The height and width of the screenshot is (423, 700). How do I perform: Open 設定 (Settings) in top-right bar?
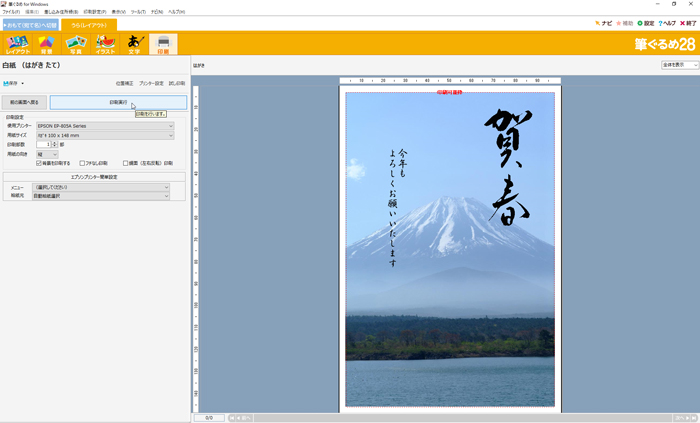(x=646, y=22)
